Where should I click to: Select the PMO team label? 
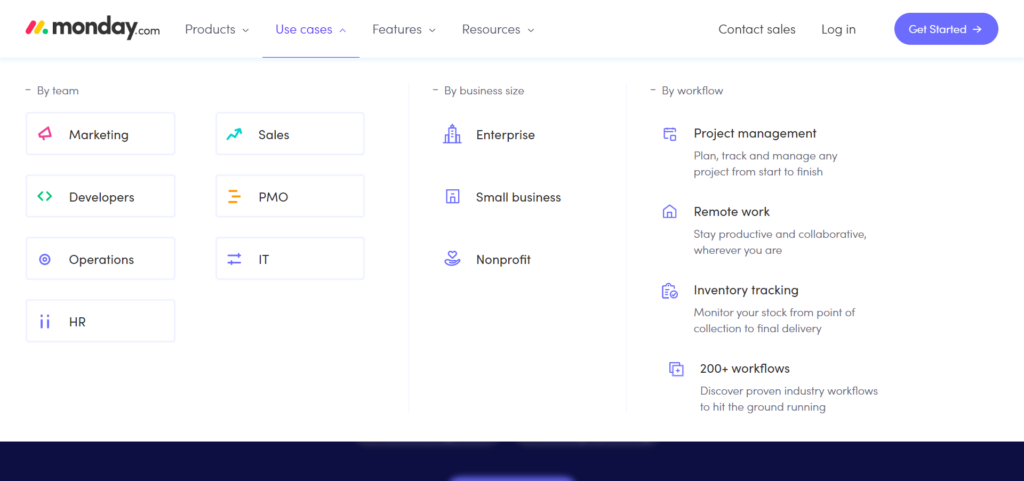[x=273, y=197]
